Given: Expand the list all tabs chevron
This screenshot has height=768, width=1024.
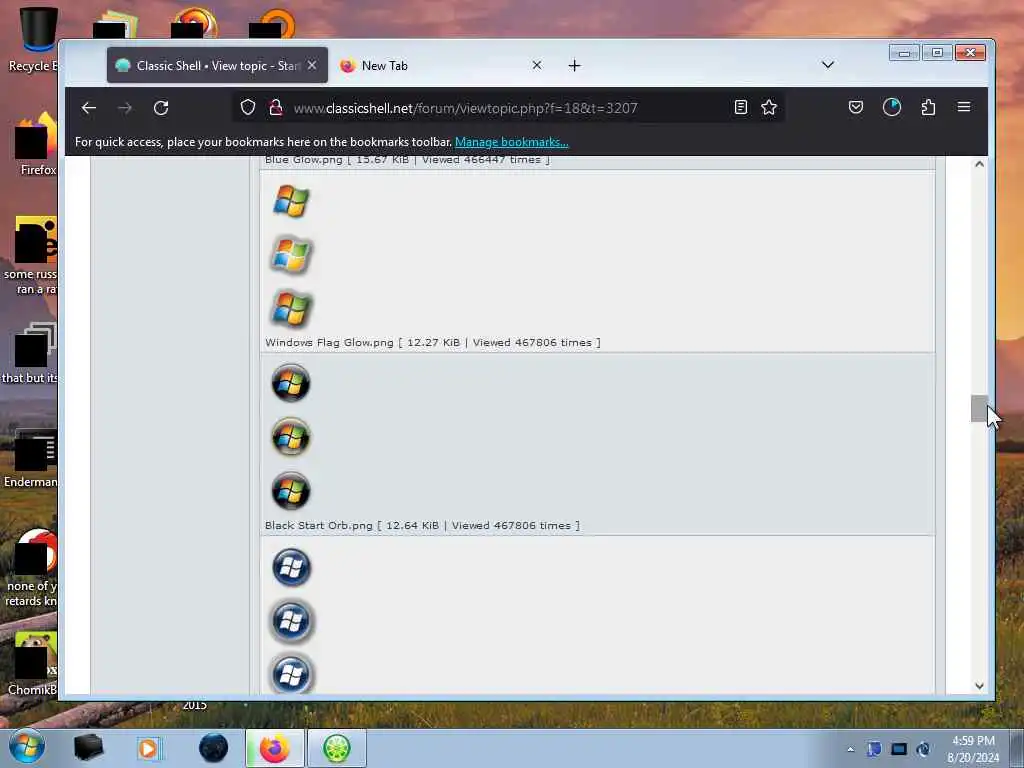Looking at the screenshot, I should click(827, 65).
